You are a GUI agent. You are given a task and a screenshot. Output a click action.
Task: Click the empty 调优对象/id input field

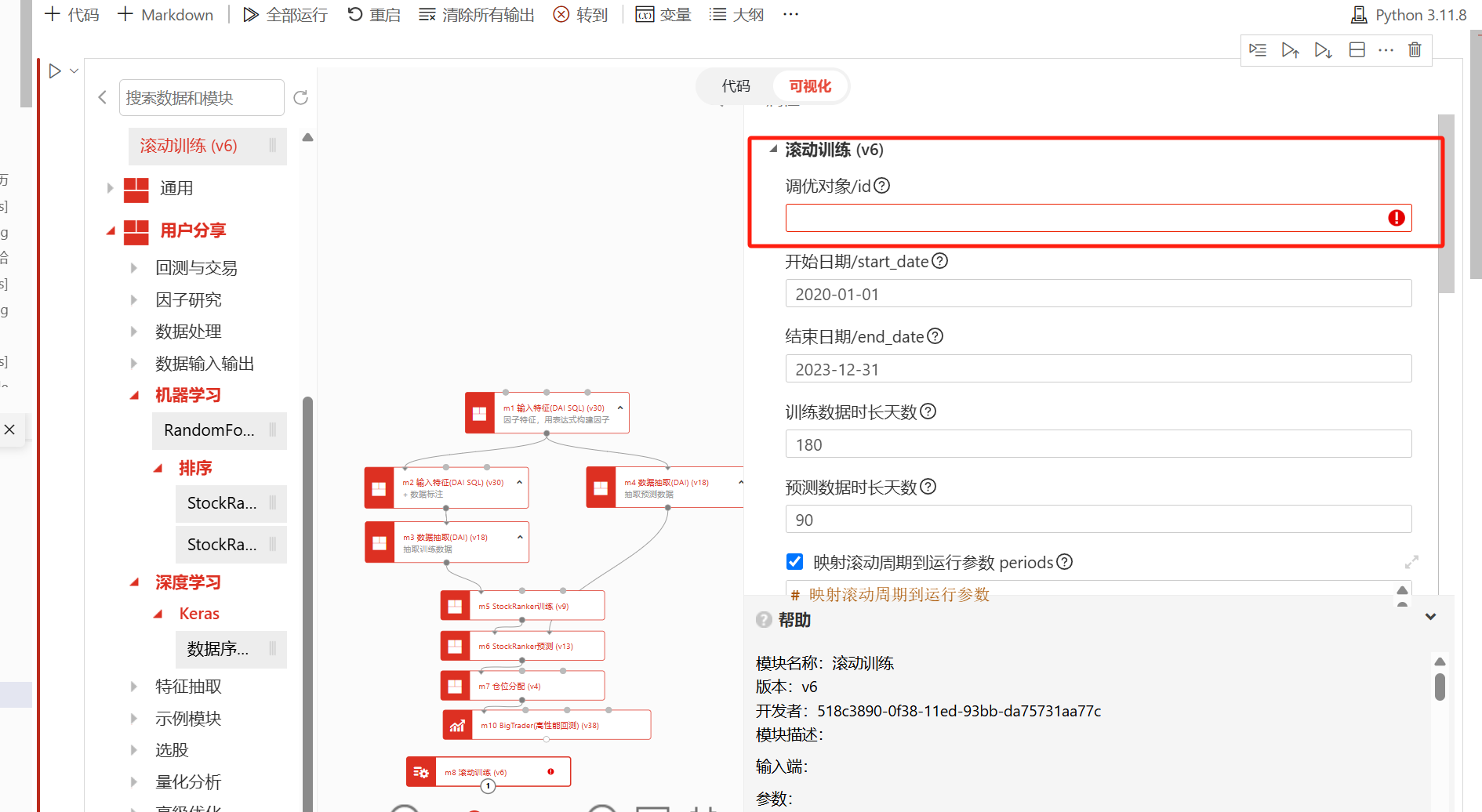coord(1082,218)
